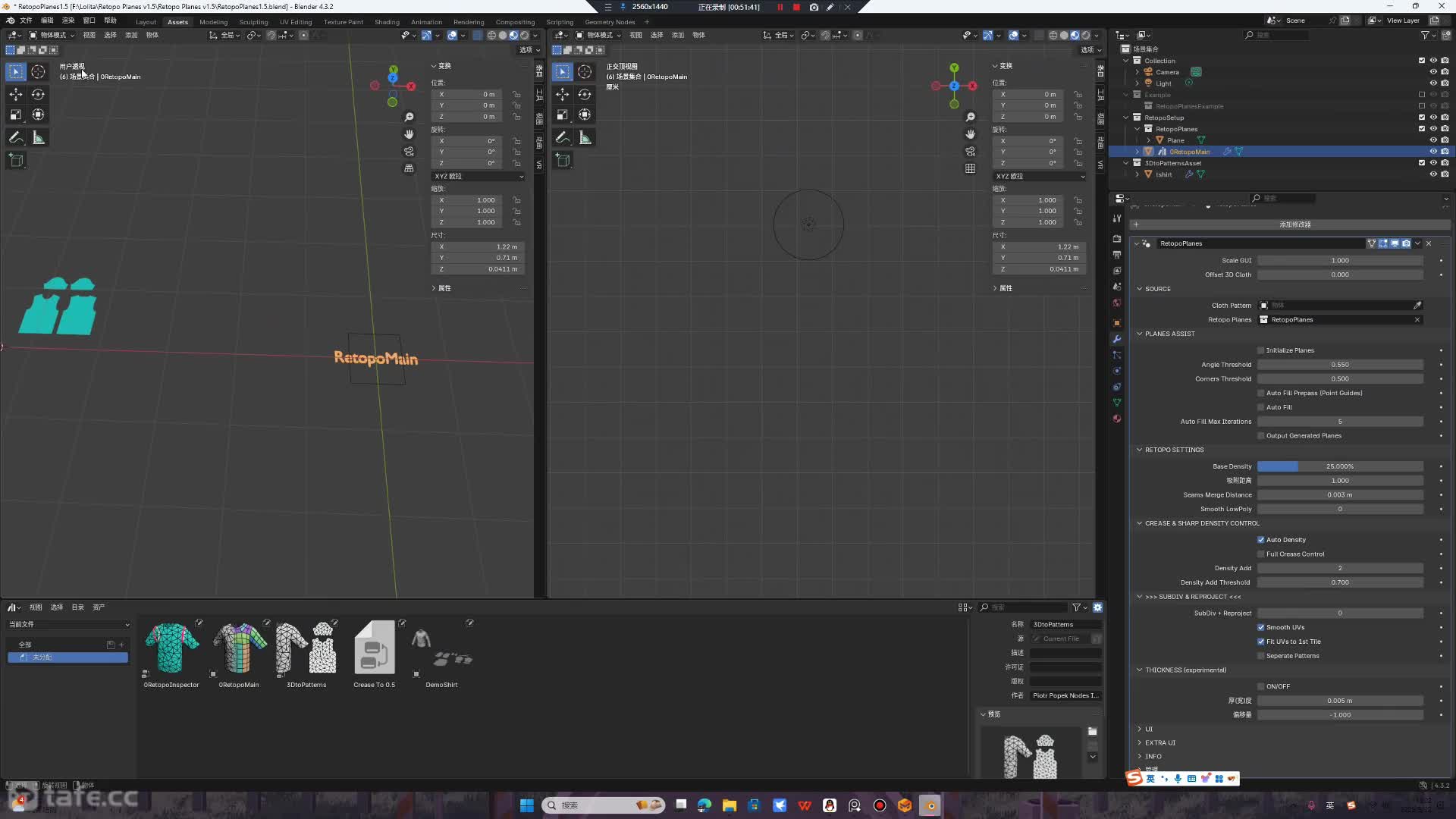Open the Render properties tab
The image size is (1456, 819).
1116,239
